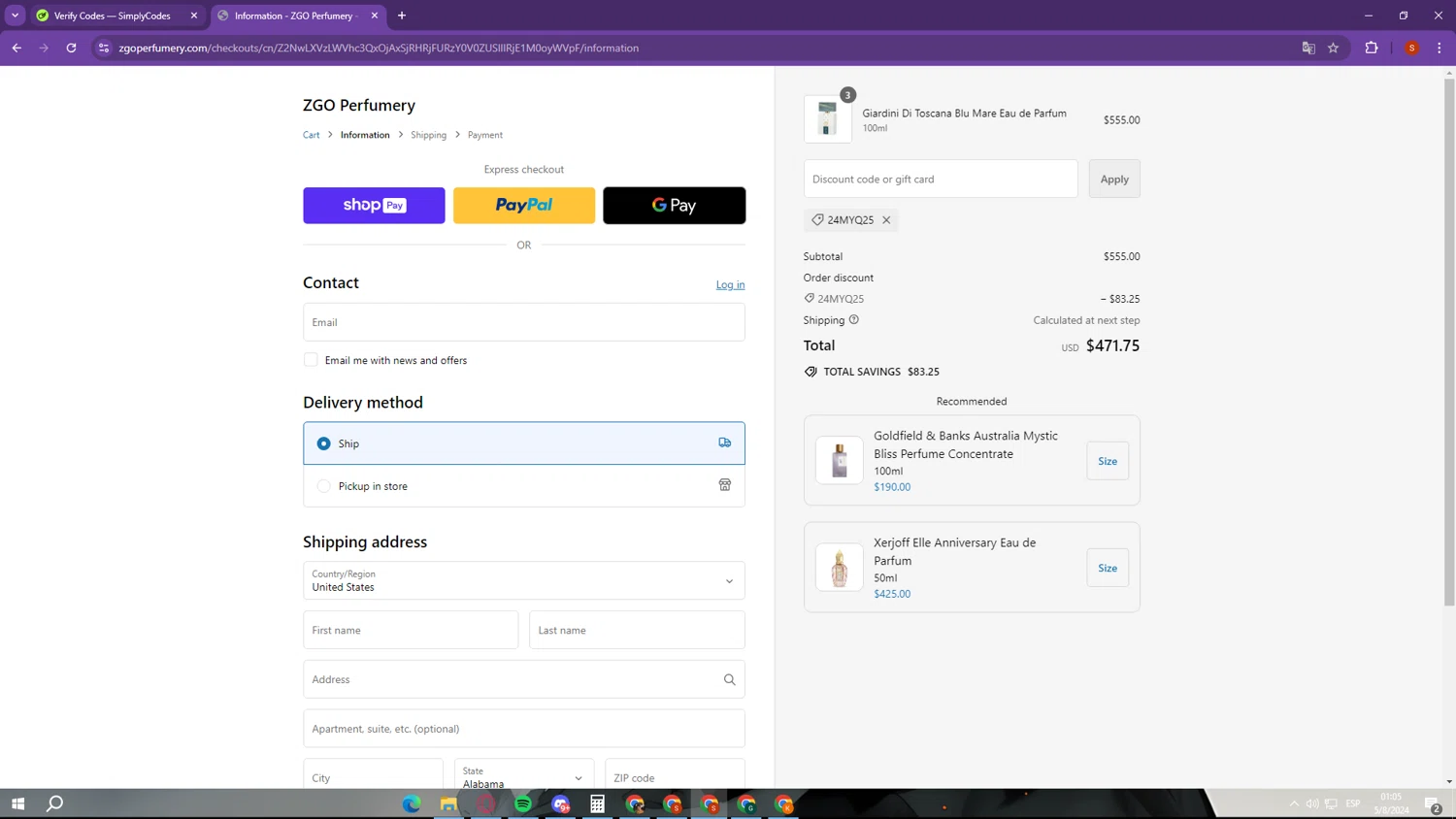Reload the checkout page
The width and height of the screenshot is (1456, 819).
(71, 48)
